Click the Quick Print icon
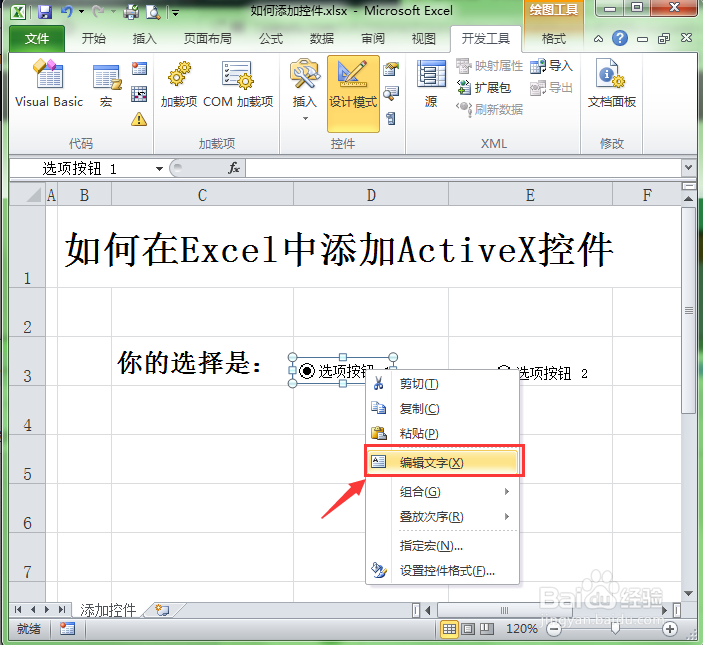The image size is (703, 645). (x=131, y=12)
